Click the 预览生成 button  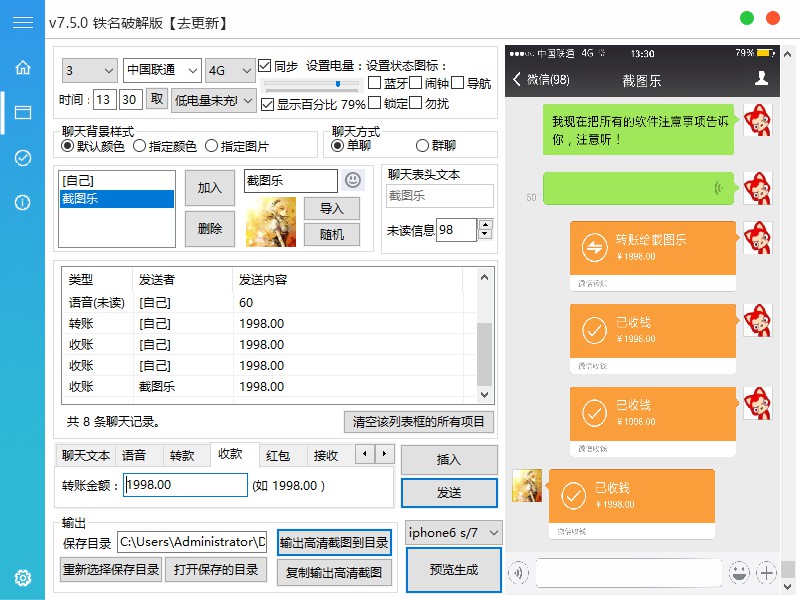(454, 569)
